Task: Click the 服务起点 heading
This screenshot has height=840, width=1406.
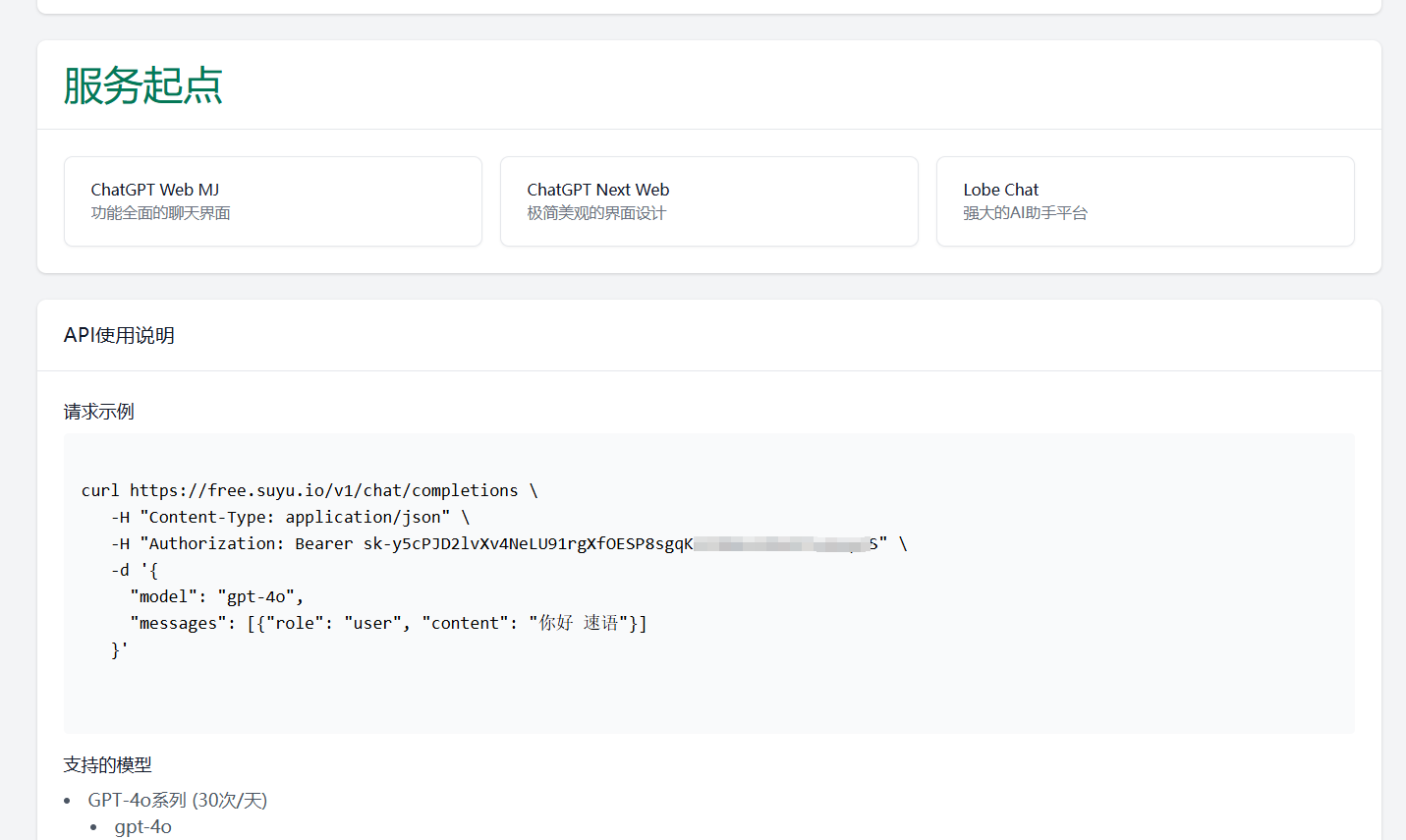Action: point(143,85)
